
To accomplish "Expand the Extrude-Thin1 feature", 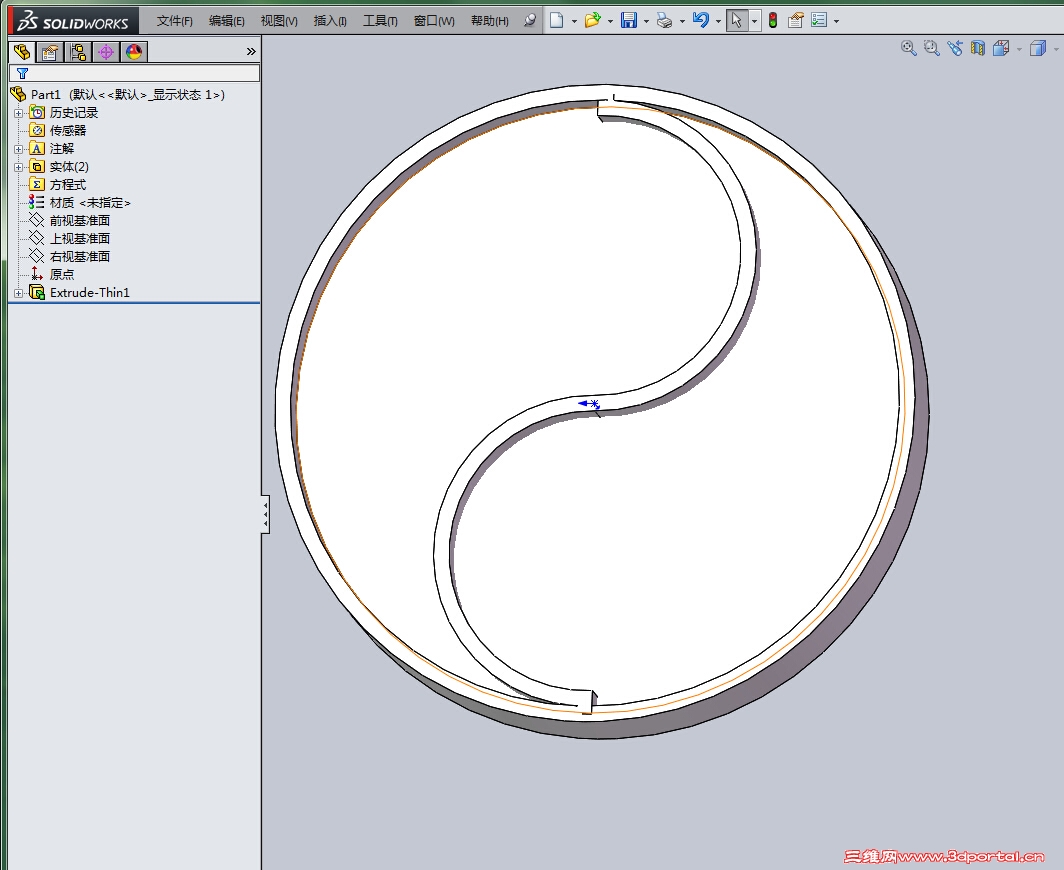I will pyautogui.click(x=18, y=293).
